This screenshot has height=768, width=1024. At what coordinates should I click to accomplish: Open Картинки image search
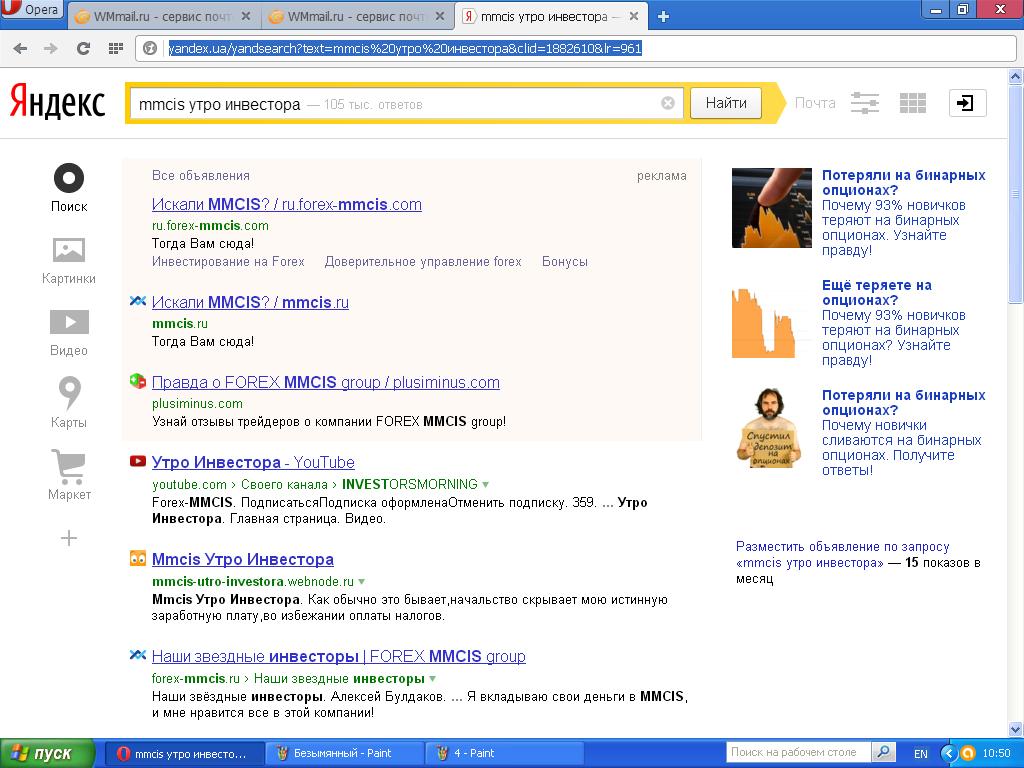coord(69,261)
